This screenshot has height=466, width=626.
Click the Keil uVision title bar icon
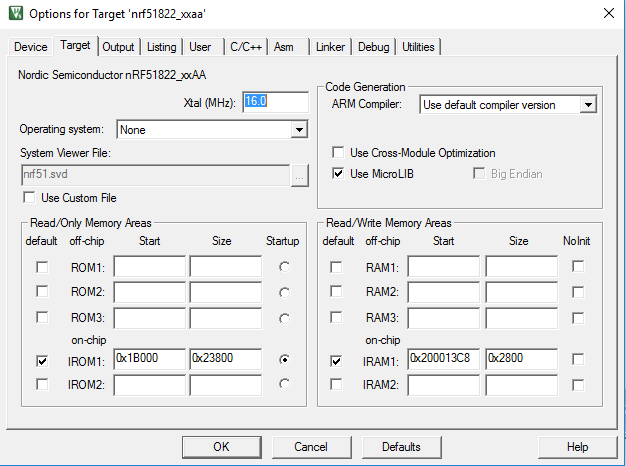pyautogui.click(x=16, y=13)
